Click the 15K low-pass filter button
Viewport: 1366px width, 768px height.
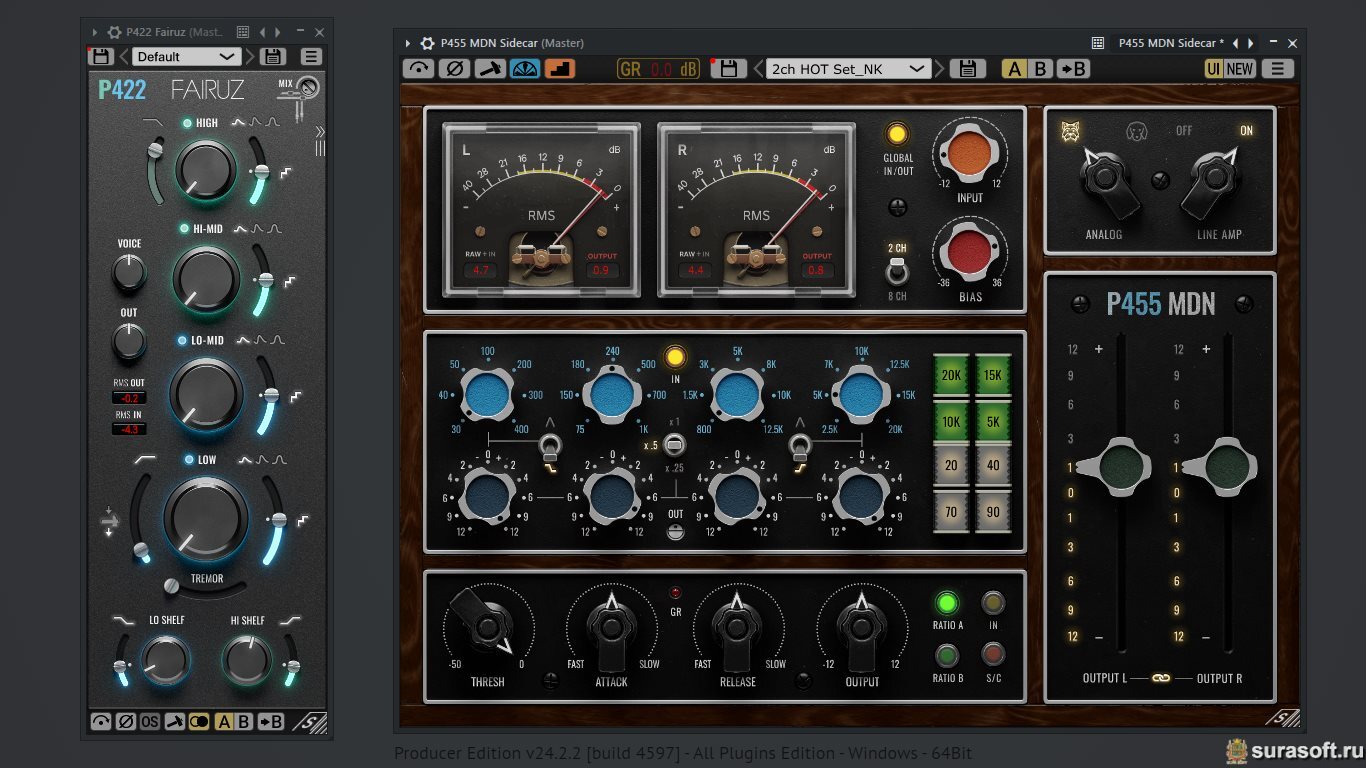click(x=993, y=375)
